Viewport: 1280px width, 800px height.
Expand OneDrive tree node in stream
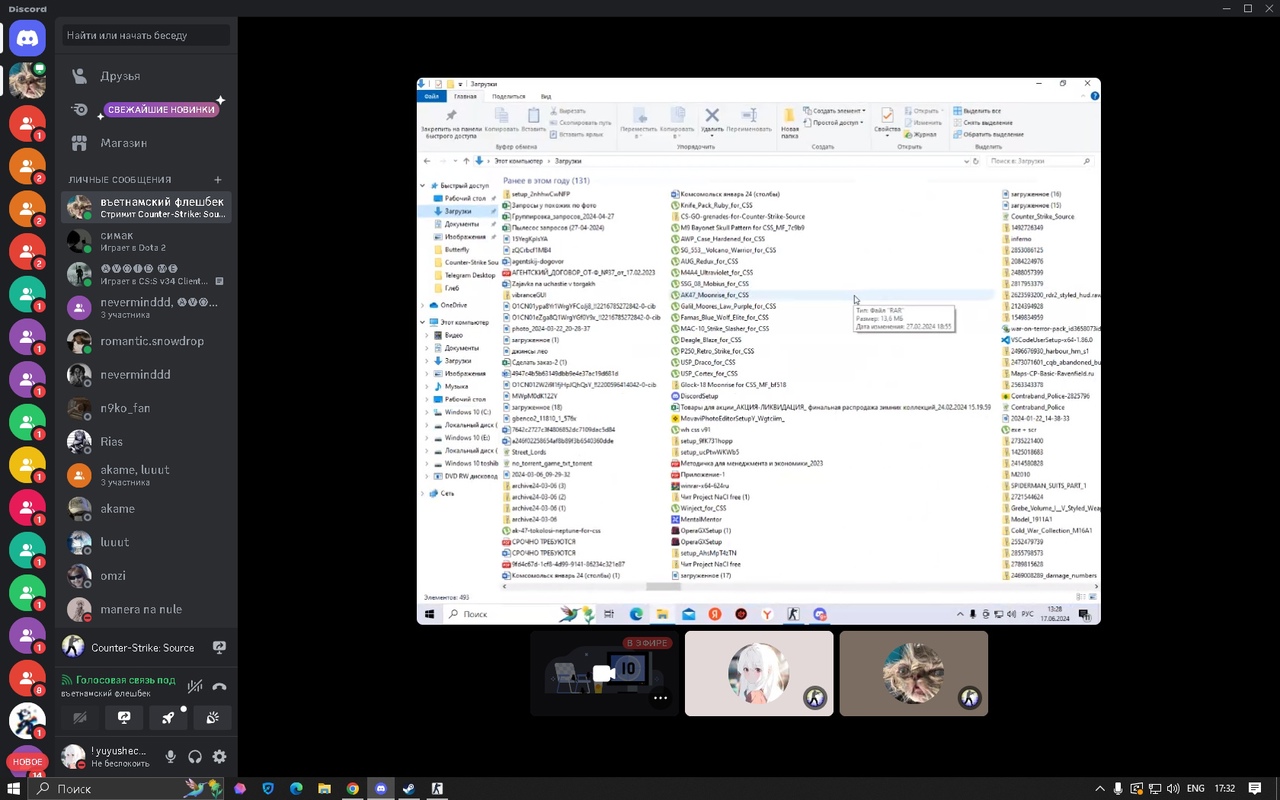[x=423, y=305]
